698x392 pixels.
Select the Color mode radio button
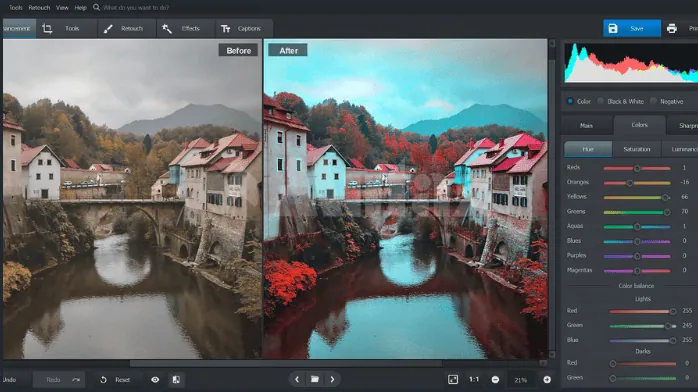point(570,101)
